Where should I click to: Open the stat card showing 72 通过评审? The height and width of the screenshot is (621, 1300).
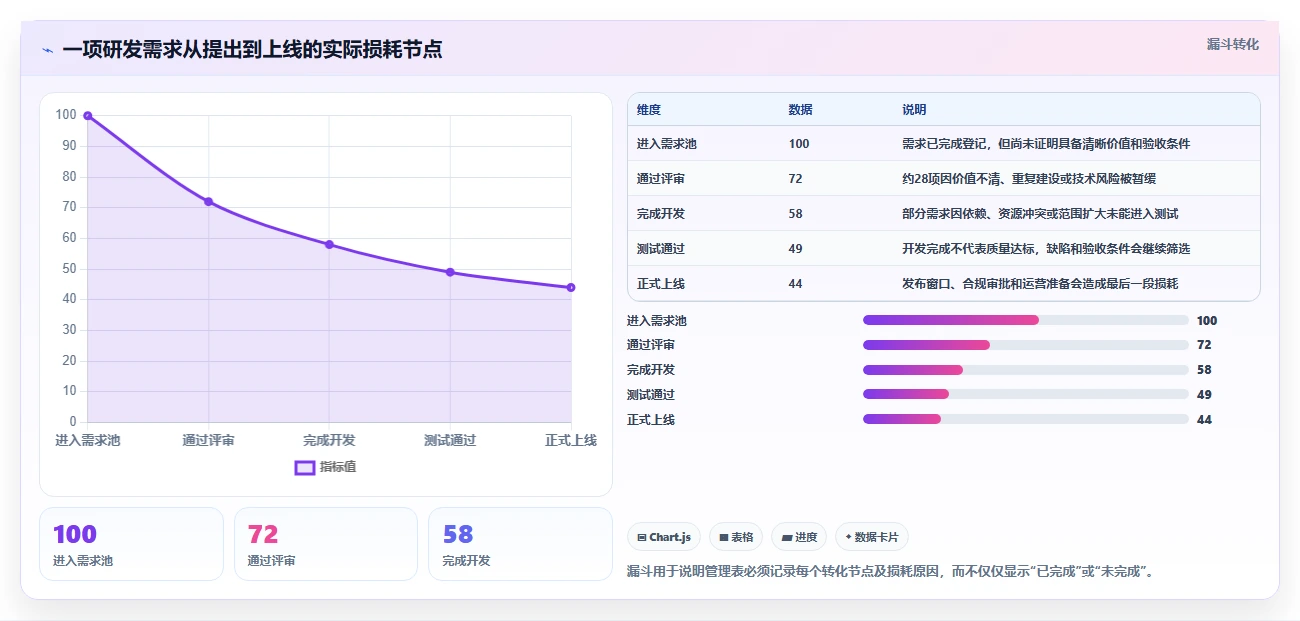(325, 544)
